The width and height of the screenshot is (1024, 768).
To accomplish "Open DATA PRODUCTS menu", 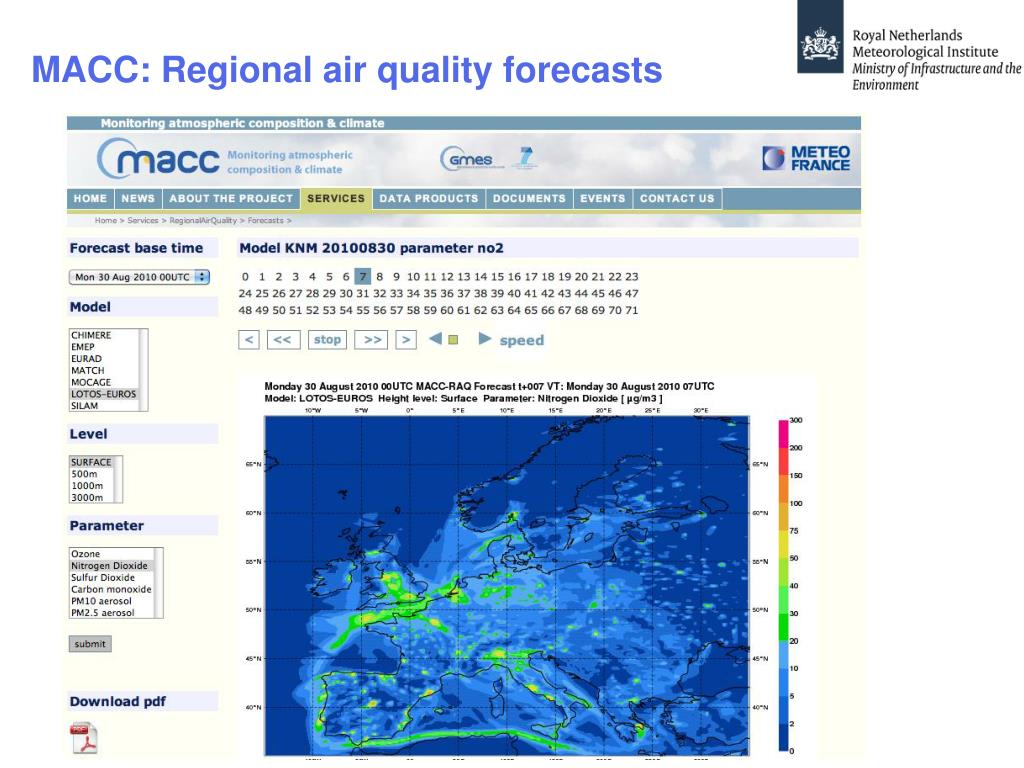I will [x=429, y=199].
